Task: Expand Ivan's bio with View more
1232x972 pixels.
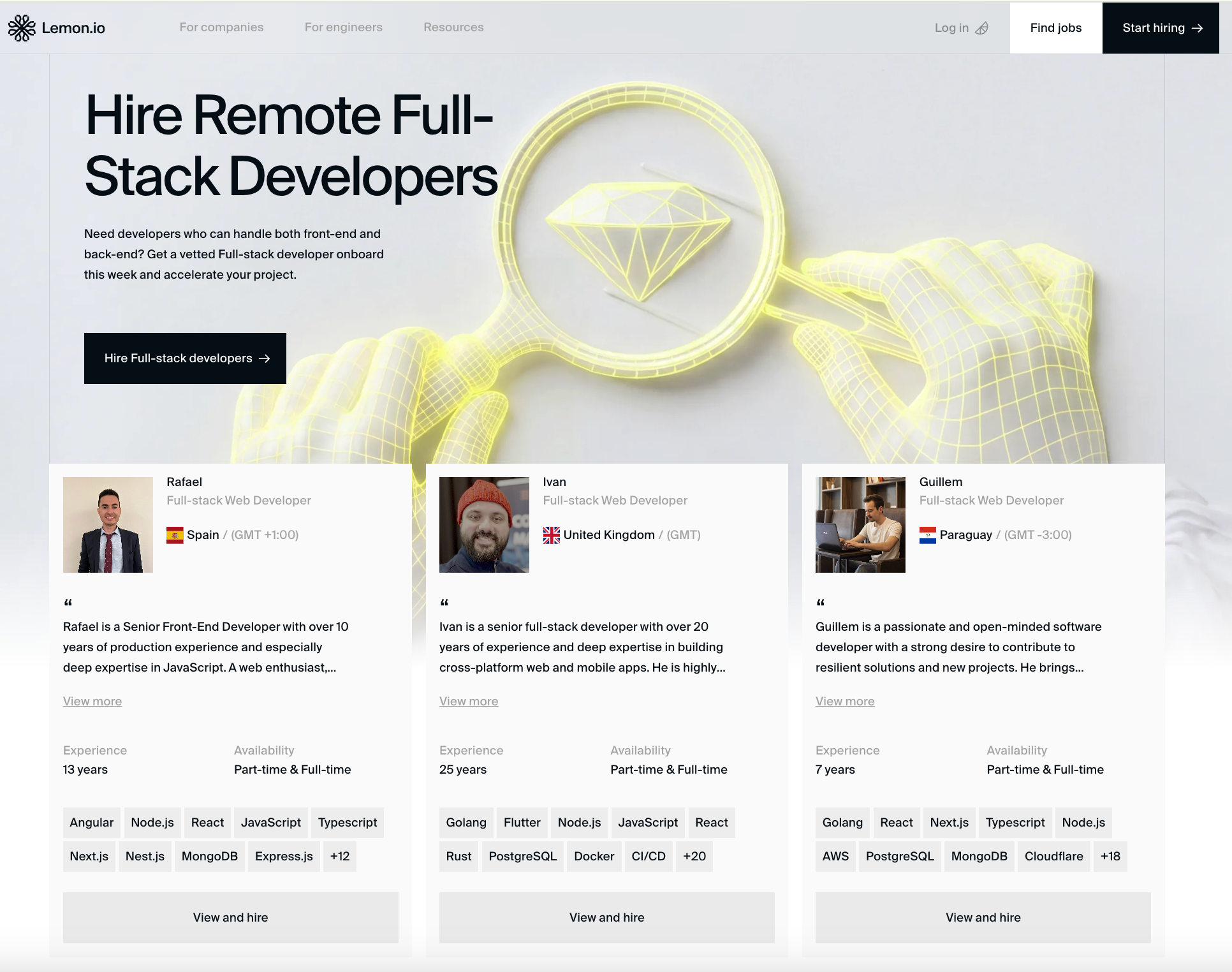Action: click(x=469, y=701)
